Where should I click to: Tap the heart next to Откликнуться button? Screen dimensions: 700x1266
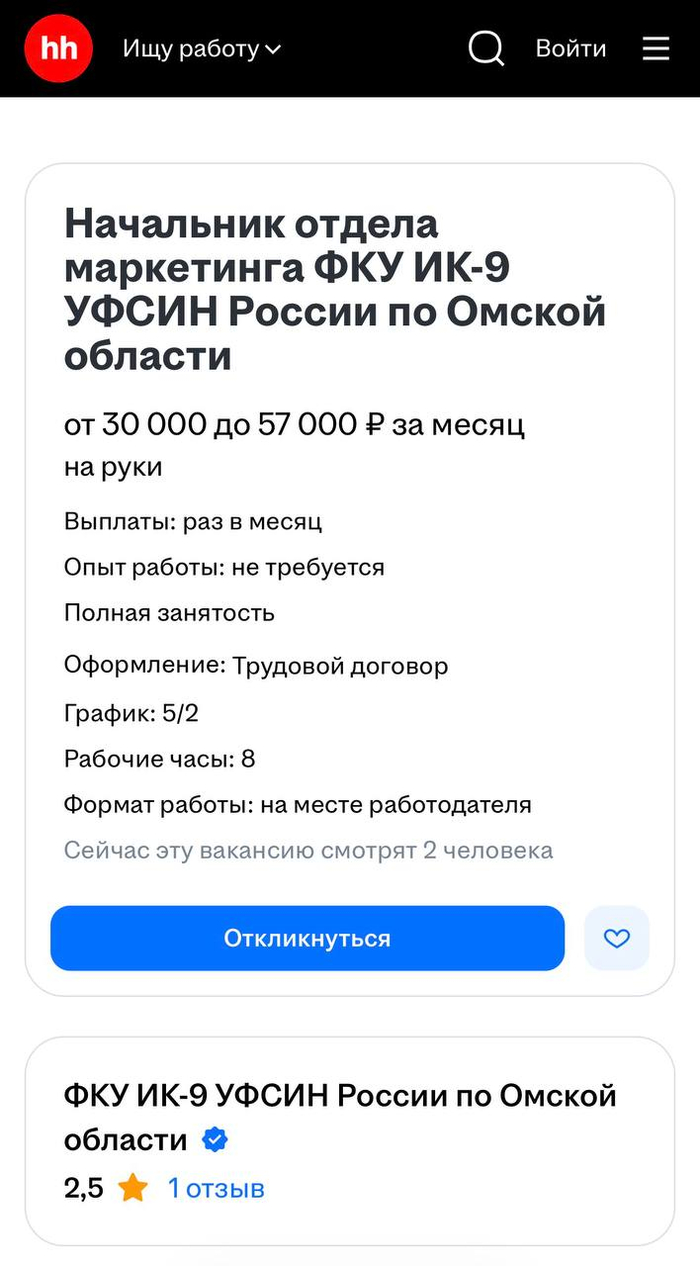pos(617,938)
